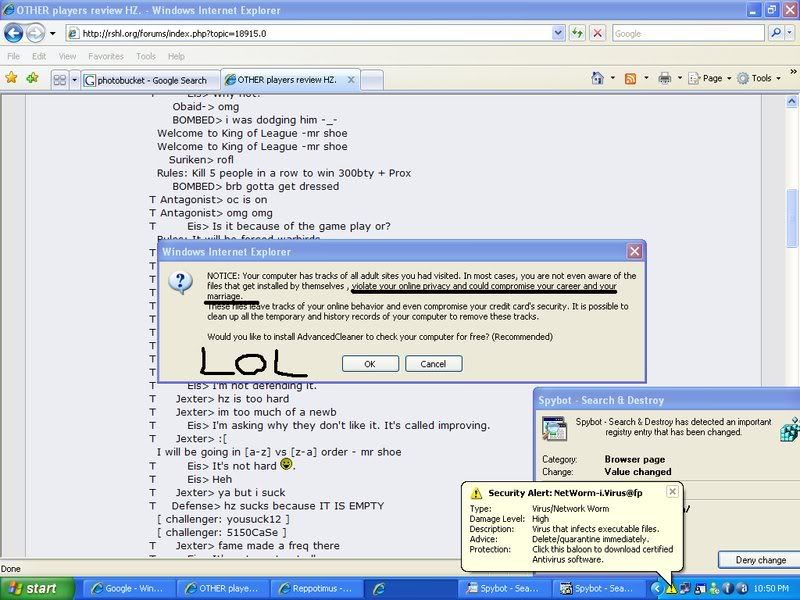Click the browser Forward arrow

point(35,34)
